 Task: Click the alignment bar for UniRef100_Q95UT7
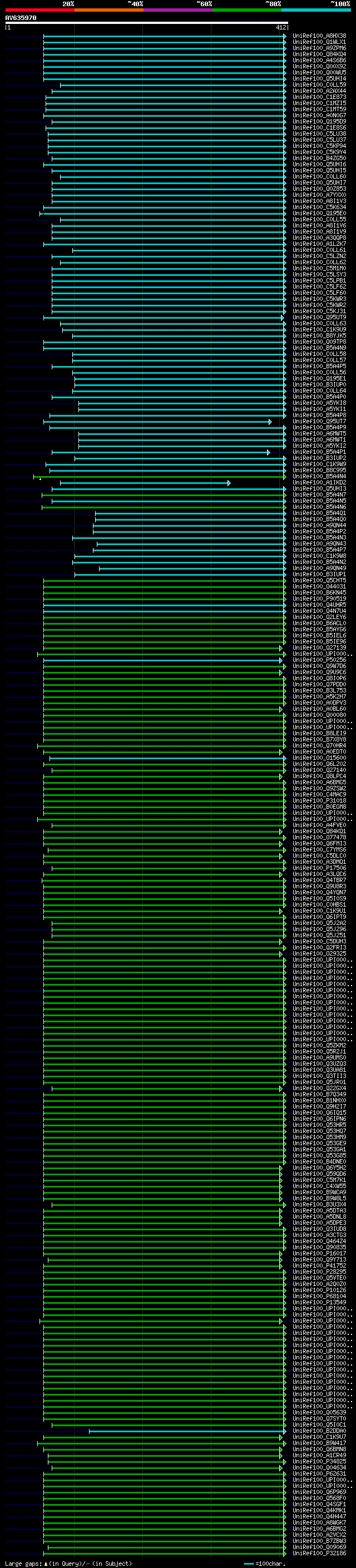coord(157,421)
